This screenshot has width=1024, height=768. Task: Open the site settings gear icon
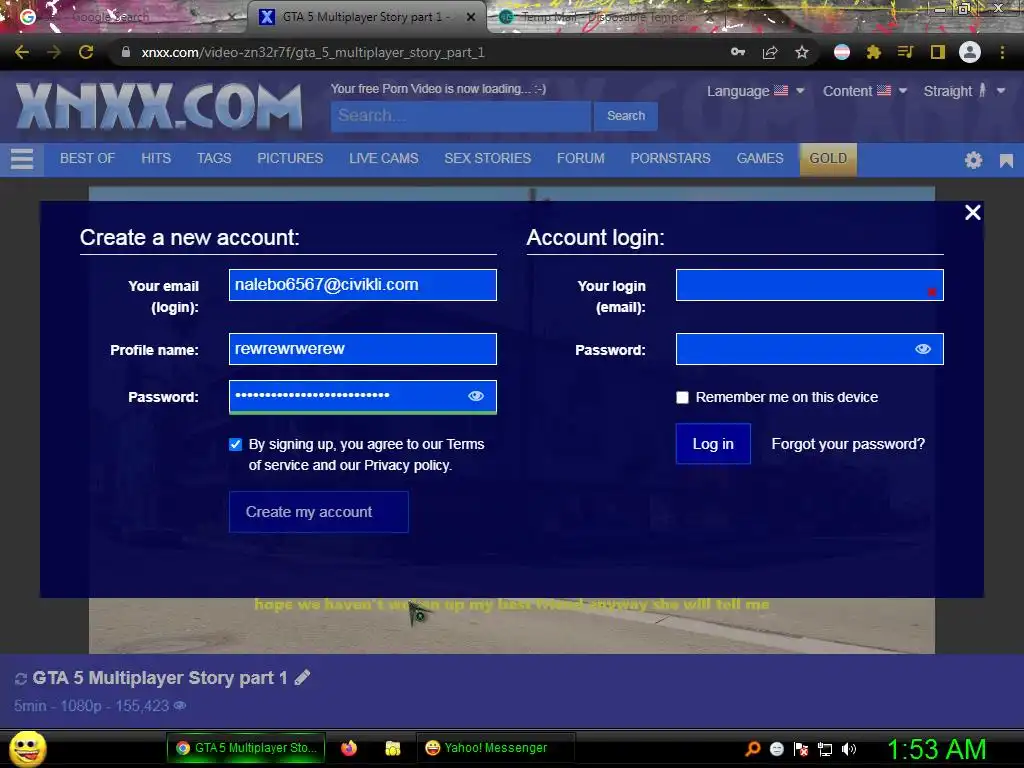coord(973,160)
